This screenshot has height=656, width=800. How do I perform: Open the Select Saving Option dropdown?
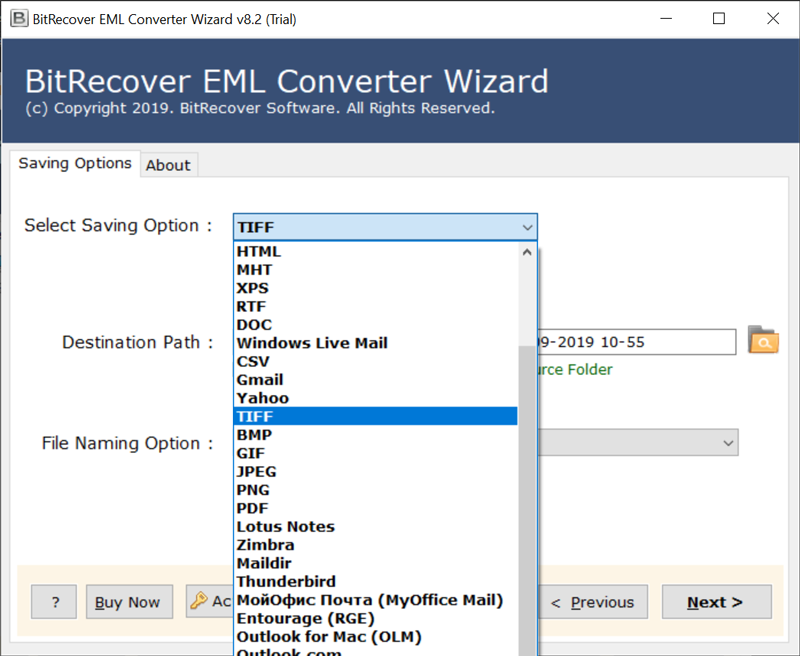385,227
